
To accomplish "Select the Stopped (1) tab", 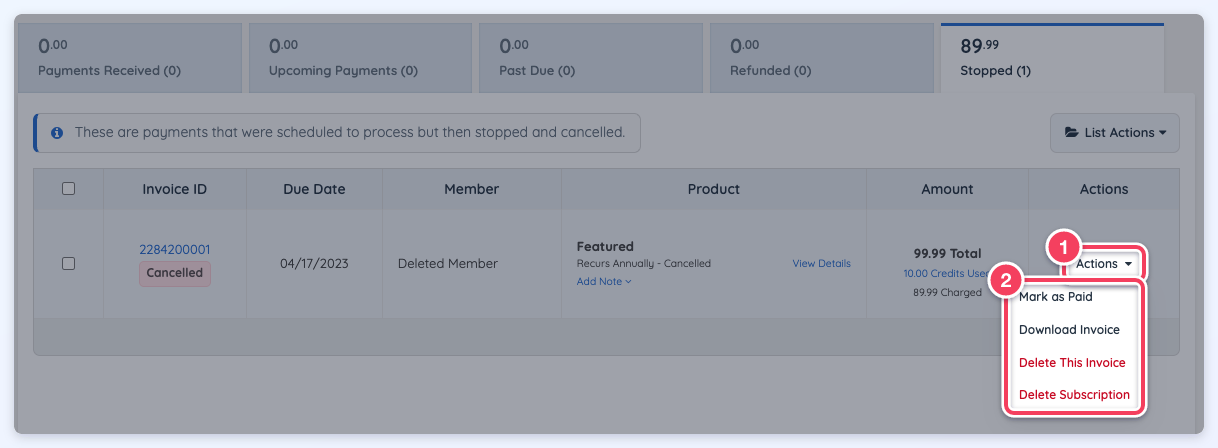I will [x=1052, y=58].
